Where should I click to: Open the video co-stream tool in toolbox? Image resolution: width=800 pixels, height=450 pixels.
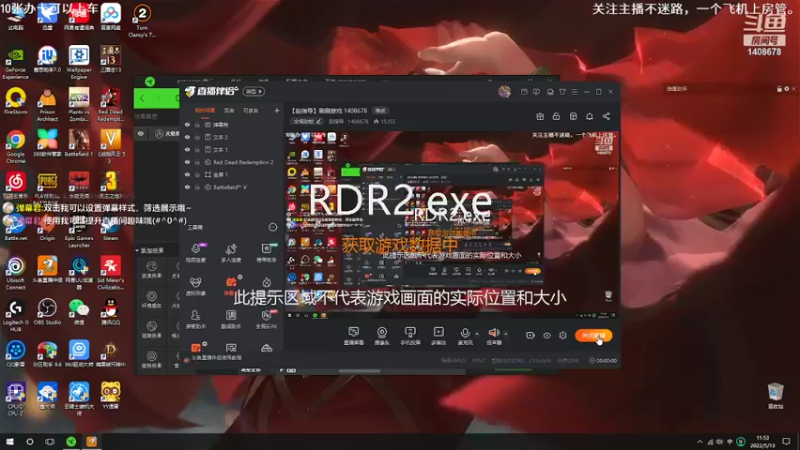(x=196, y=253)
